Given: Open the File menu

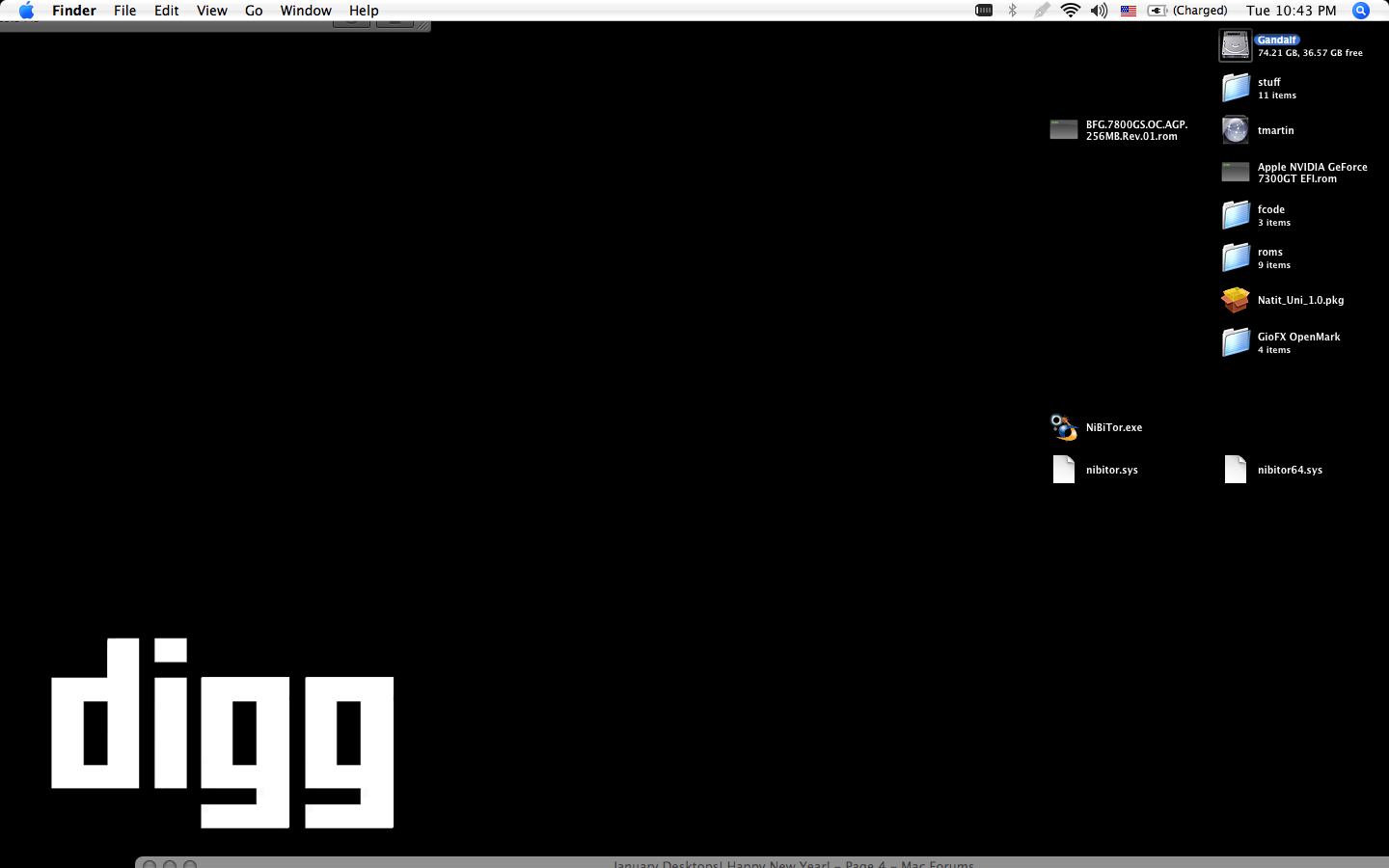Looking at the screenshot, I should 124,11.
